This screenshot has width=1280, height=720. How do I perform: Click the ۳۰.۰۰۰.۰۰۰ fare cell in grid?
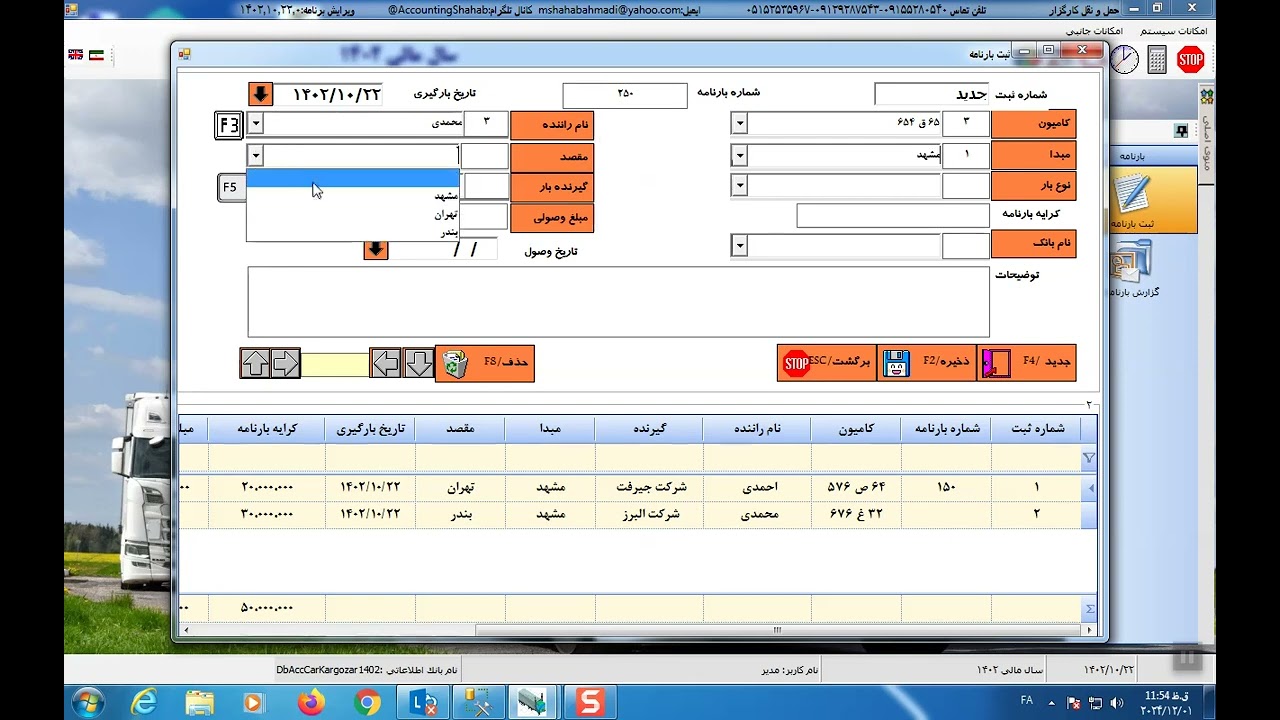point(267,514)
